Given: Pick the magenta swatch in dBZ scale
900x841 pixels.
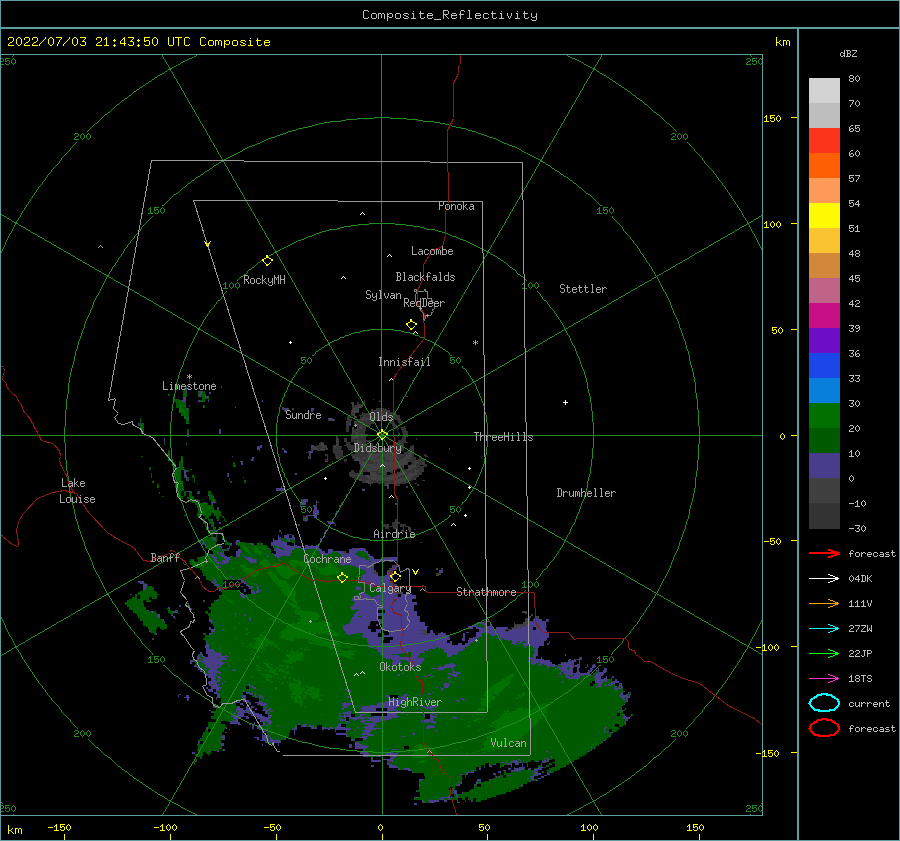Looking at the screenshot, I should (824, 315).
